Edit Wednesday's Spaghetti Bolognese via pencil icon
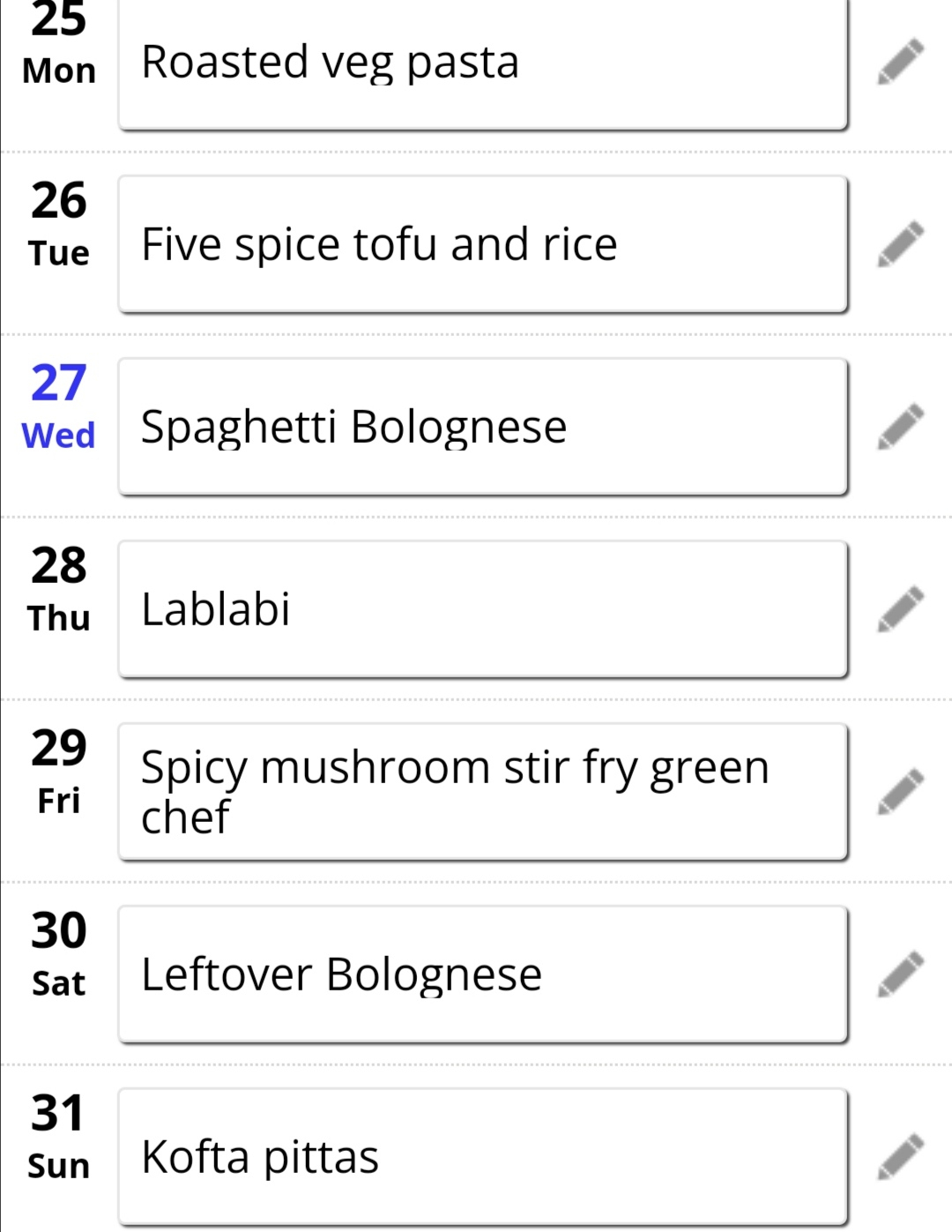 pyautogui.click(x=900, y=427)
